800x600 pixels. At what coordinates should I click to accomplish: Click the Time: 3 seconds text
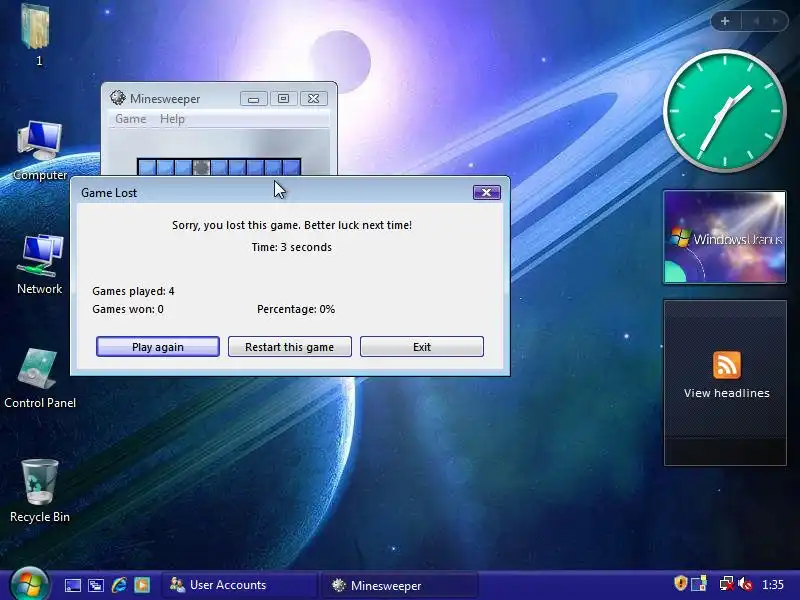291,247
